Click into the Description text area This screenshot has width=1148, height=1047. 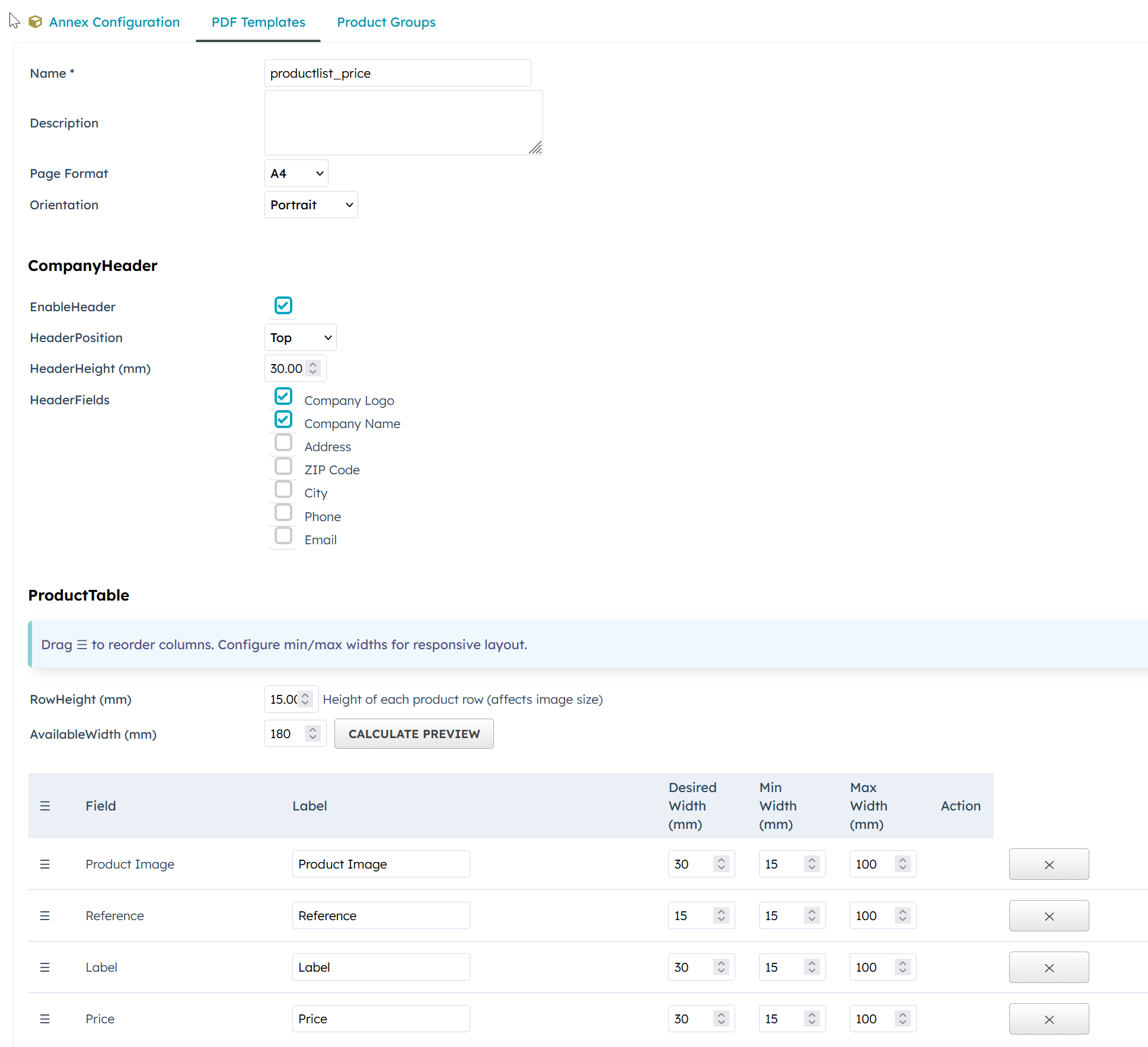[x=403, y=123]
